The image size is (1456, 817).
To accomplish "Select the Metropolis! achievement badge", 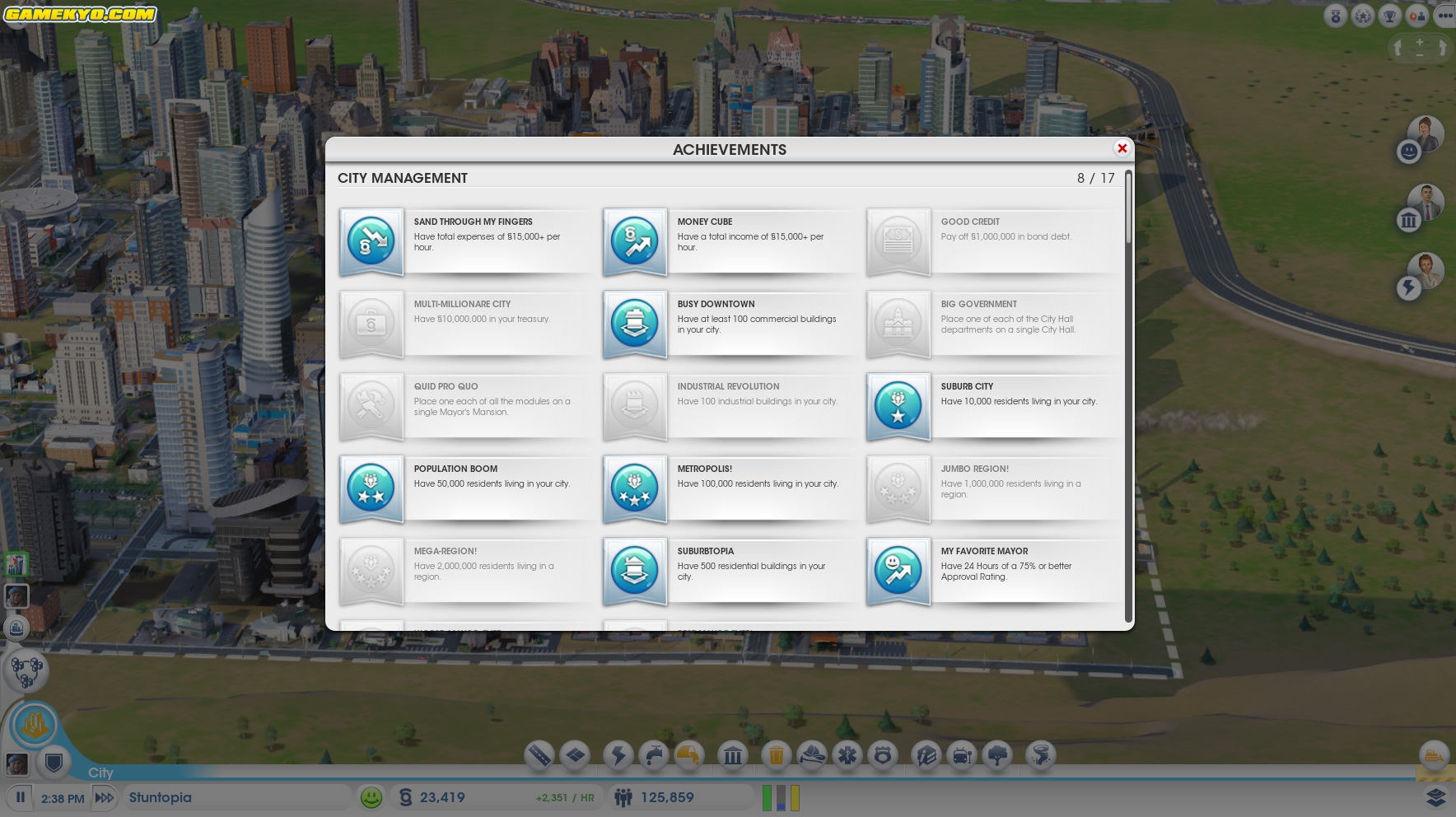I will pyautogui.click(x=634, y=488).
